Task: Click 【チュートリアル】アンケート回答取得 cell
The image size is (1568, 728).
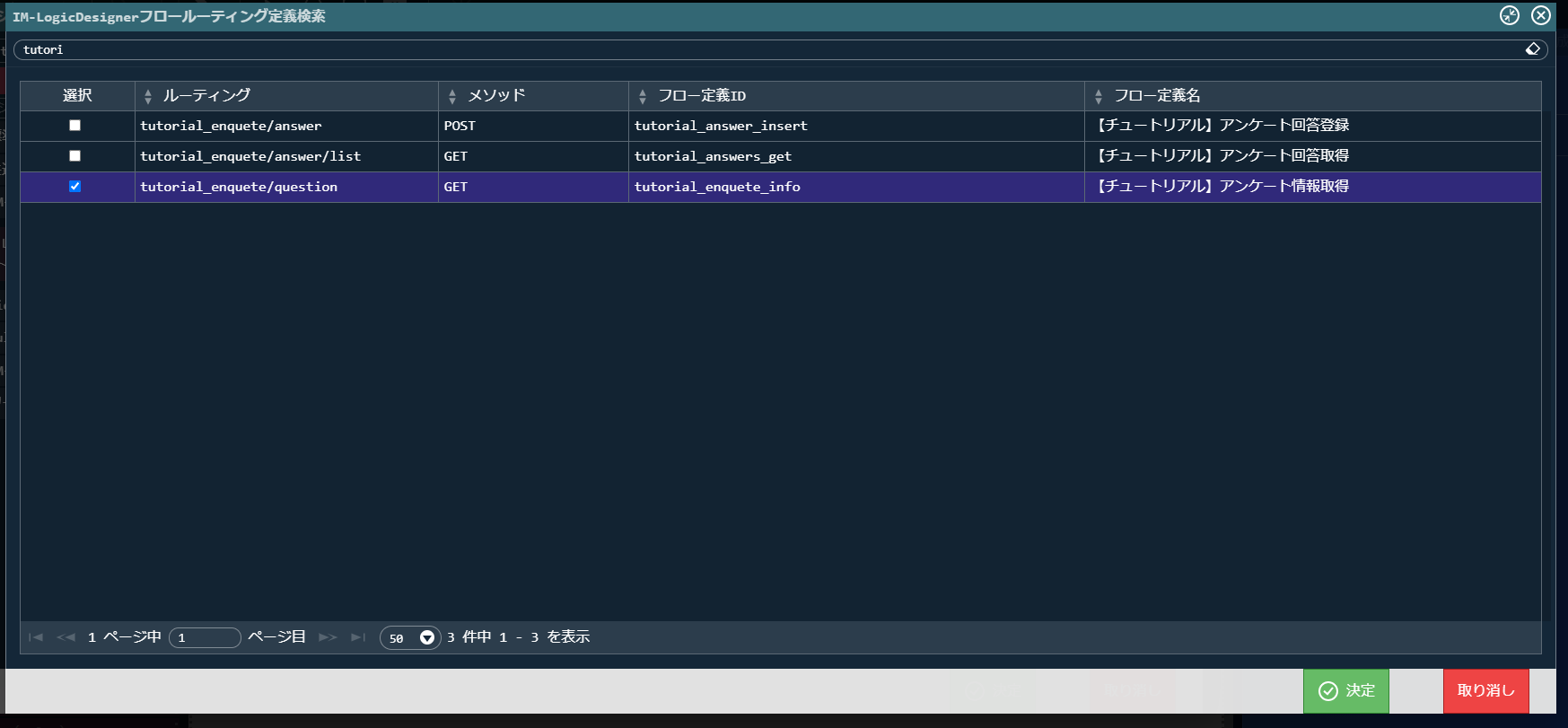Action: (1313, 156)
